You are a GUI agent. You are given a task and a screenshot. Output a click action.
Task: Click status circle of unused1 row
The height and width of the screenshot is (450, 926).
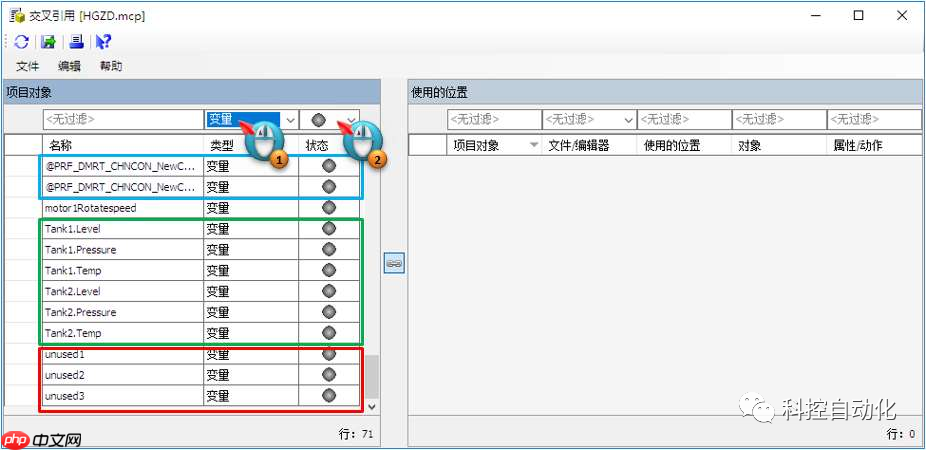(329, 354)
